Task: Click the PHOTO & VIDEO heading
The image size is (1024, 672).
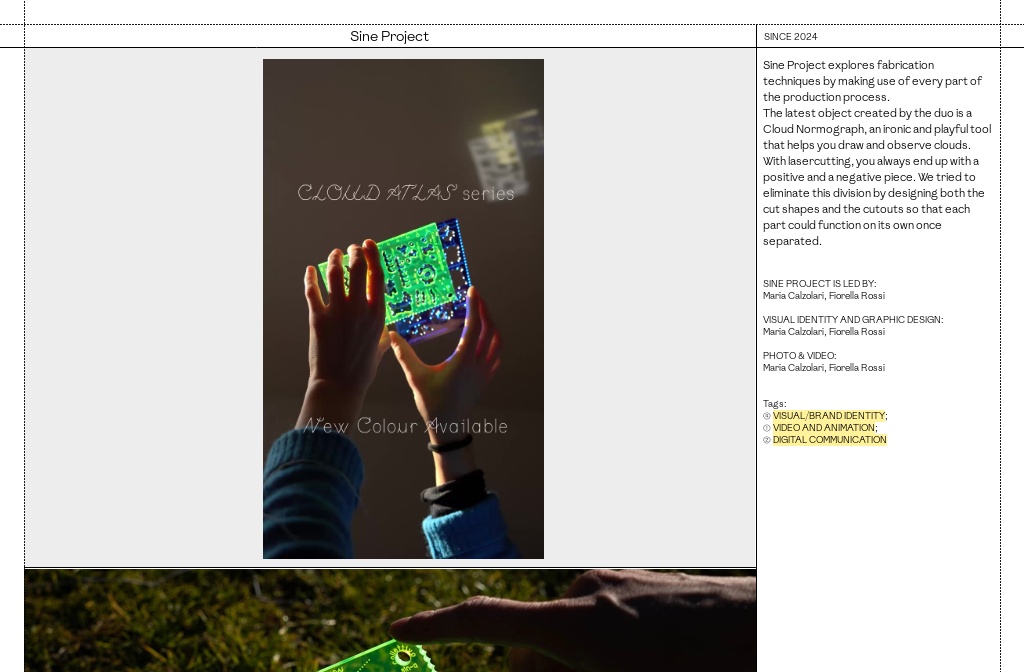Action: click(x=799, y=355)
